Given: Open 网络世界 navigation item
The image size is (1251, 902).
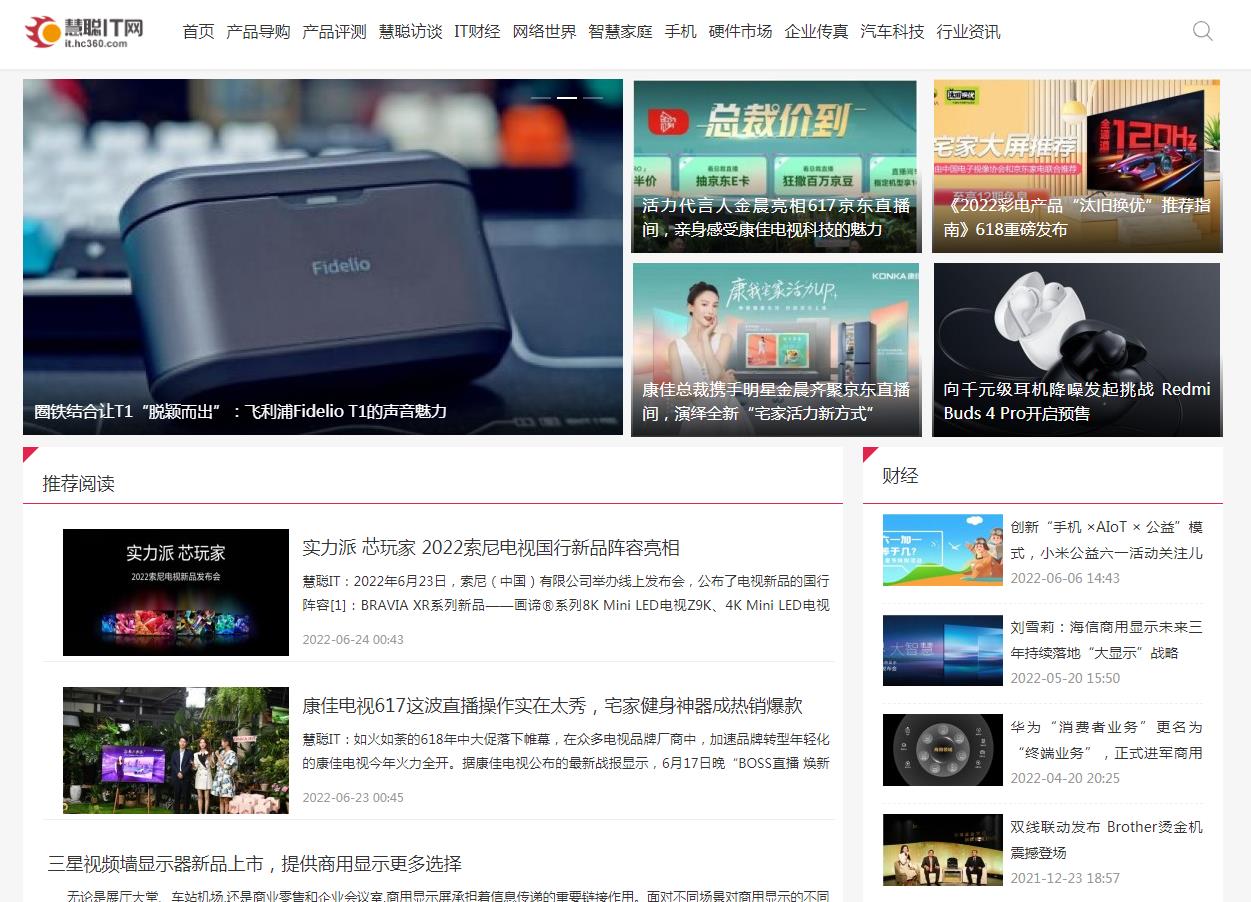Looking at the screenshot, I should tap(544, 32).
